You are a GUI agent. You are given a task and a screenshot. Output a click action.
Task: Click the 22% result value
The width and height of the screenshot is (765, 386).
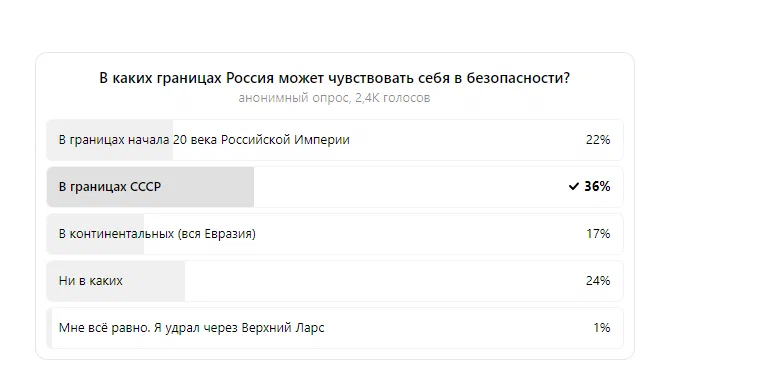point(598,140)
